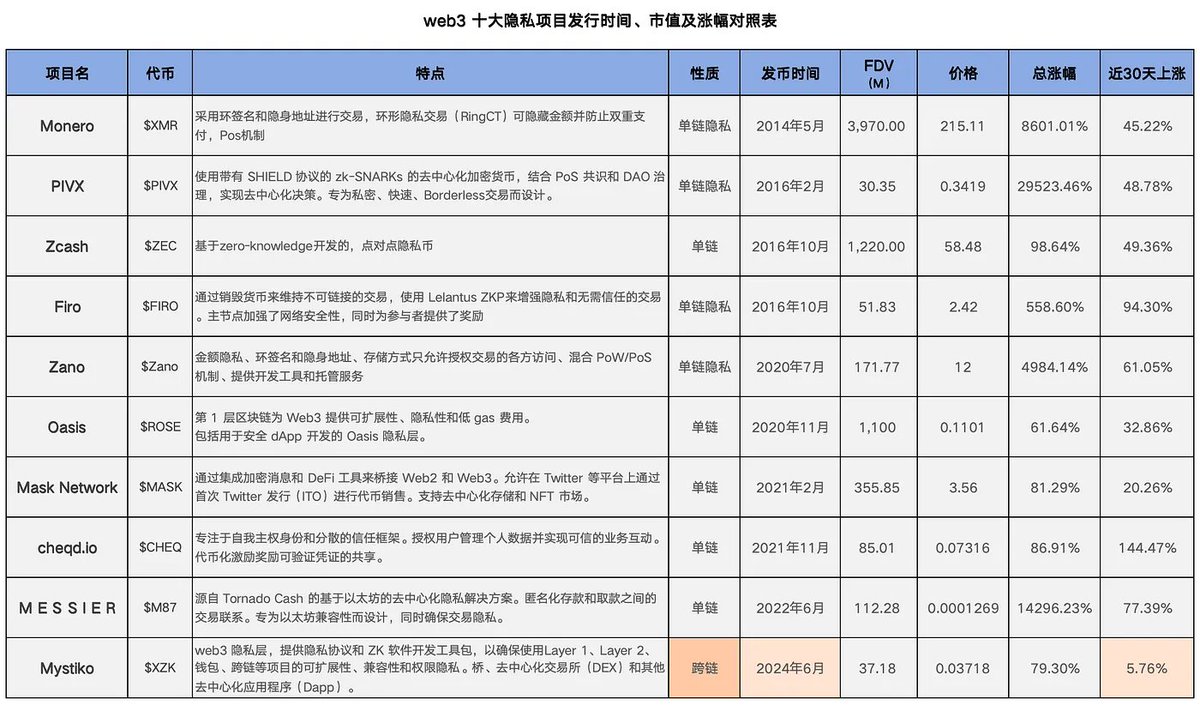1200x705 pixels.
Task: Click the 代币 column header
Action: coord(160,73)
